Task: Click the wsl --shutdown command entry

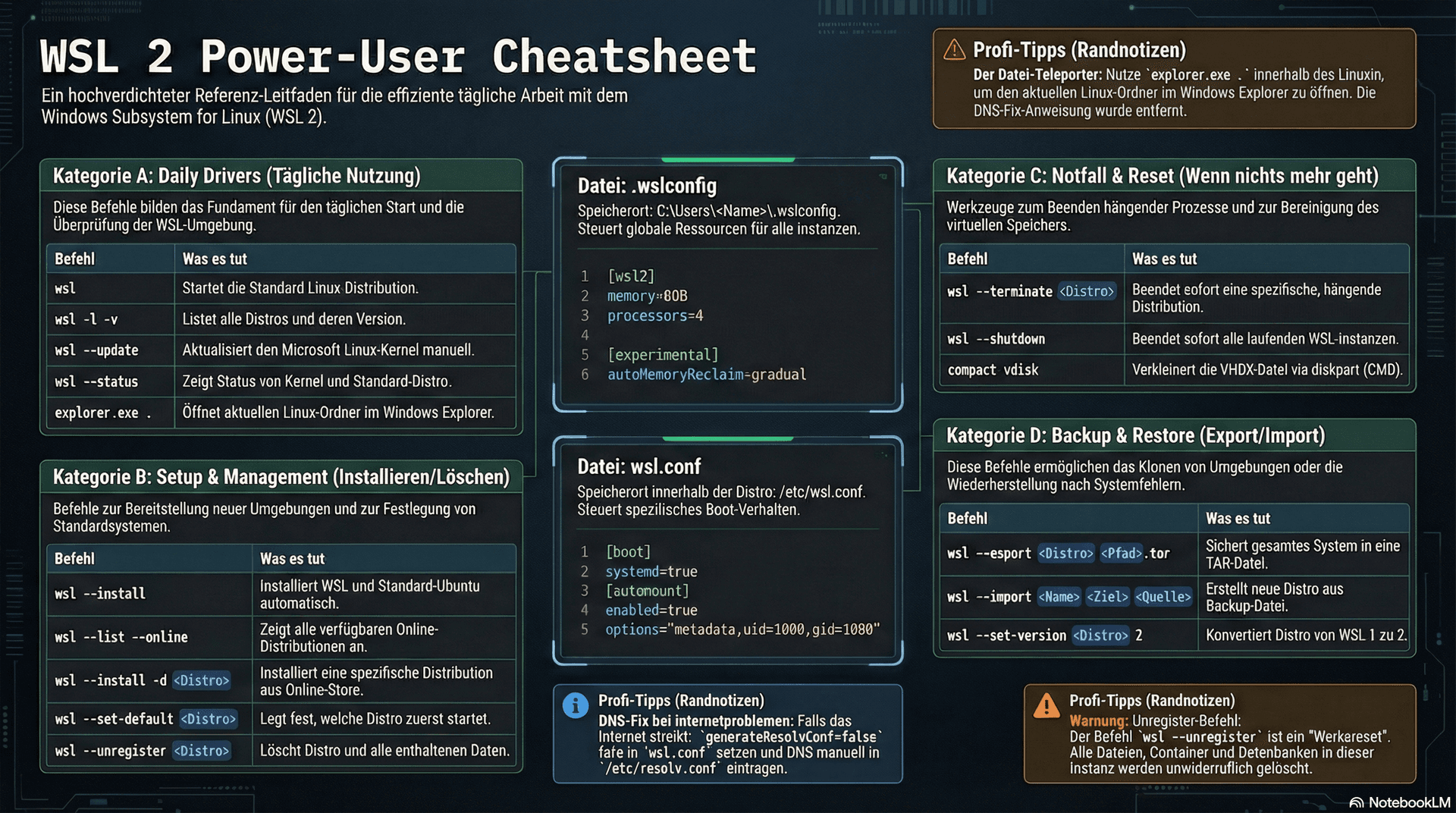Action: tap(995, 339)
